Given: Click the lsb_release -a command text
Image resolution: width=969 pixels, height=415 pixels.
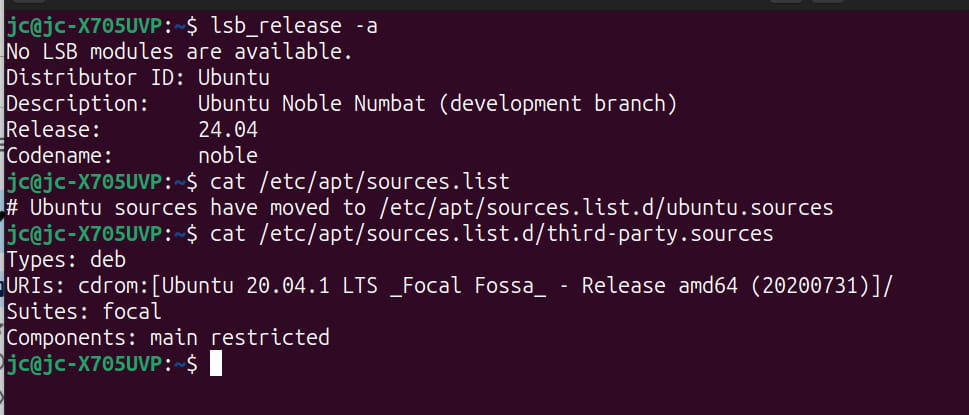Looking at the screenshot, I should coord(294,26).
